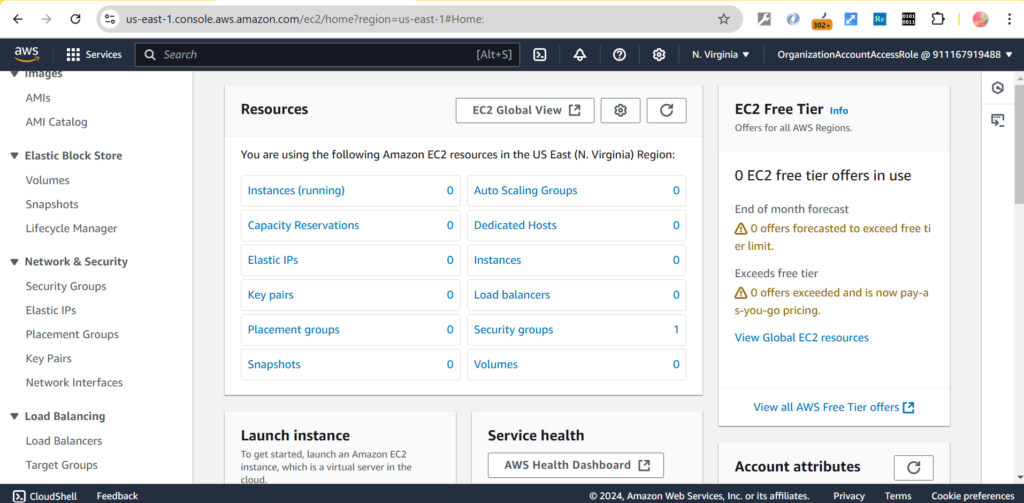Refresh the Account attributes panel
This screenshot has width=1024, height=503.
coord(912,467)
